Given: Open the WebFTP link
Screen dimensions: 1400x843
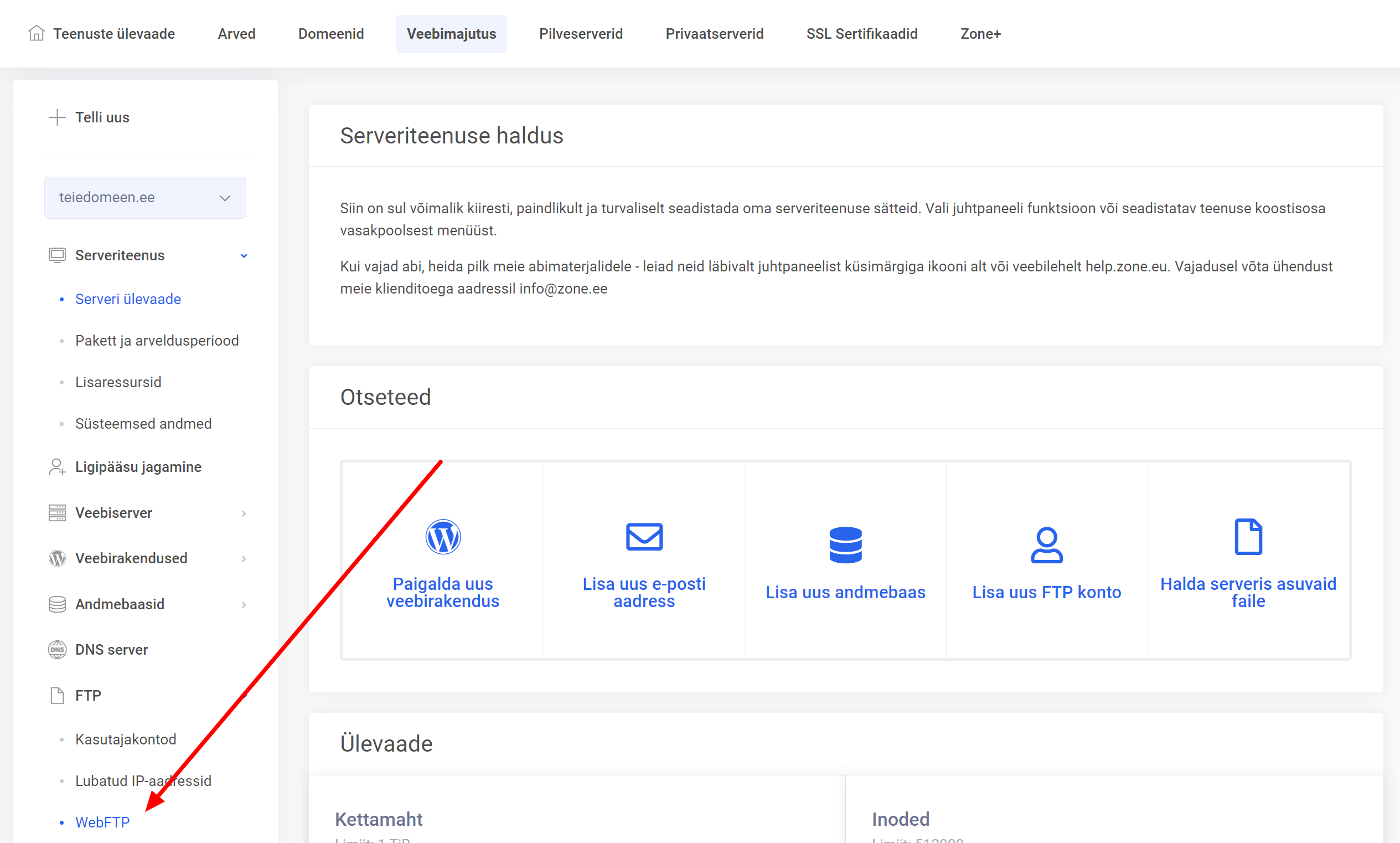Looking at the screenshot, I should 102,822.
